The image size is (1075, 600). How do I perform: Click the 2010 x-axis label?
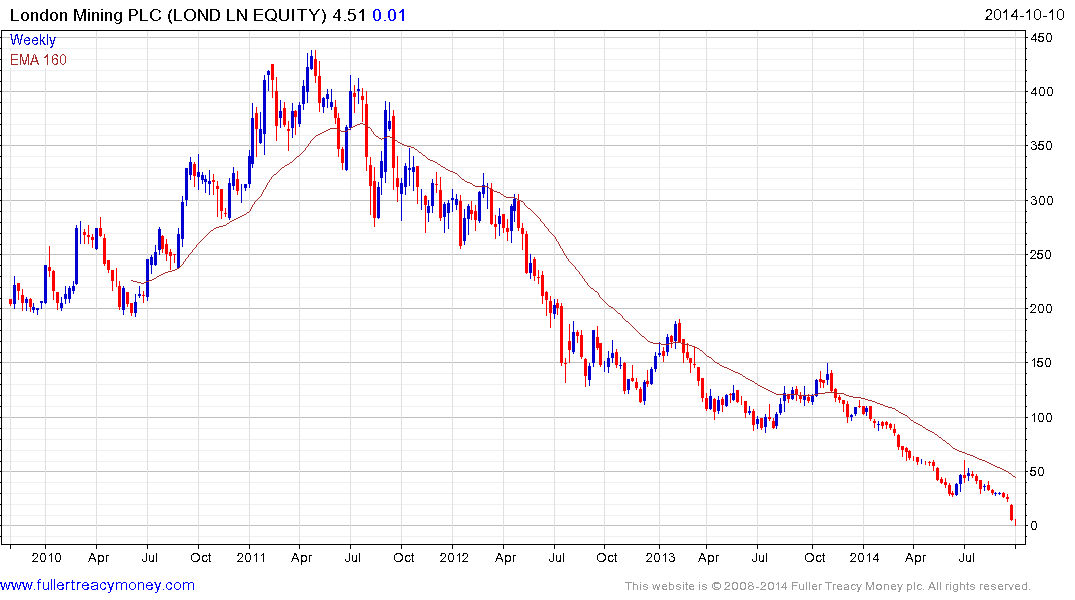pyautogui.click(x=46, y=557)
